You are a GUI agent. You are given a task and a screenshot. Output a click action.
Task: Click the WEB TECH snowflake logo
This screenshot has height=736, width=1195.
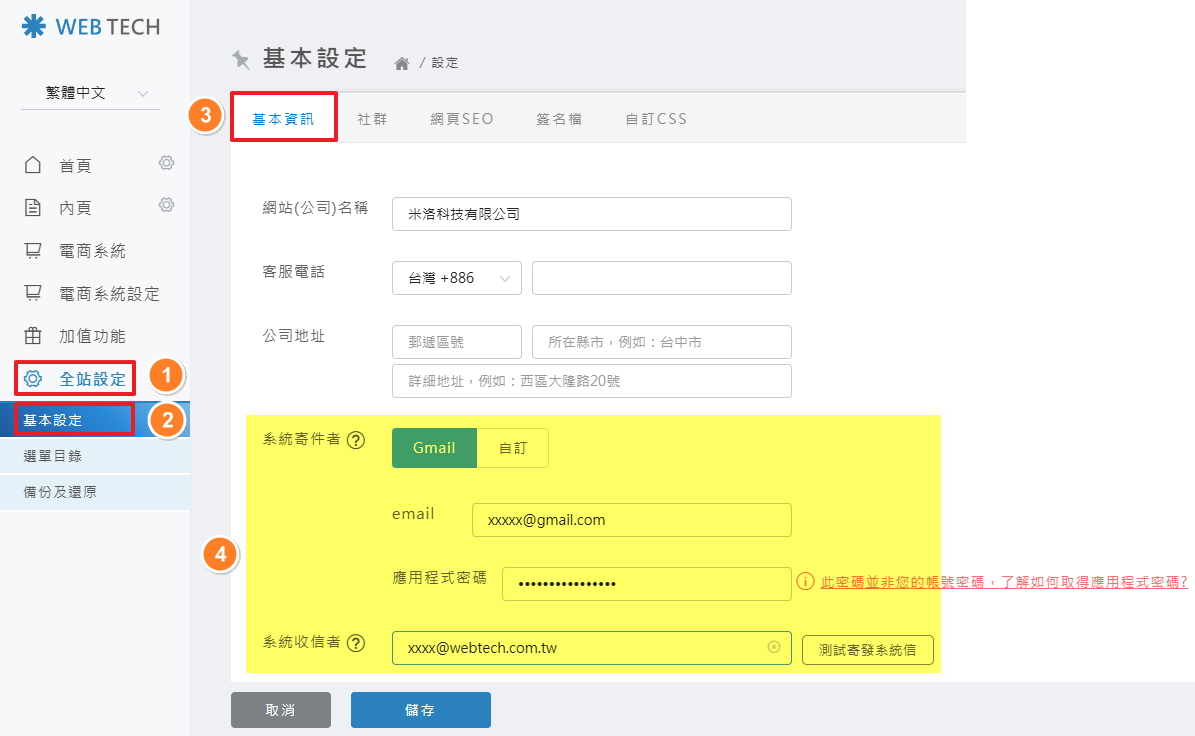click(33, 27)
